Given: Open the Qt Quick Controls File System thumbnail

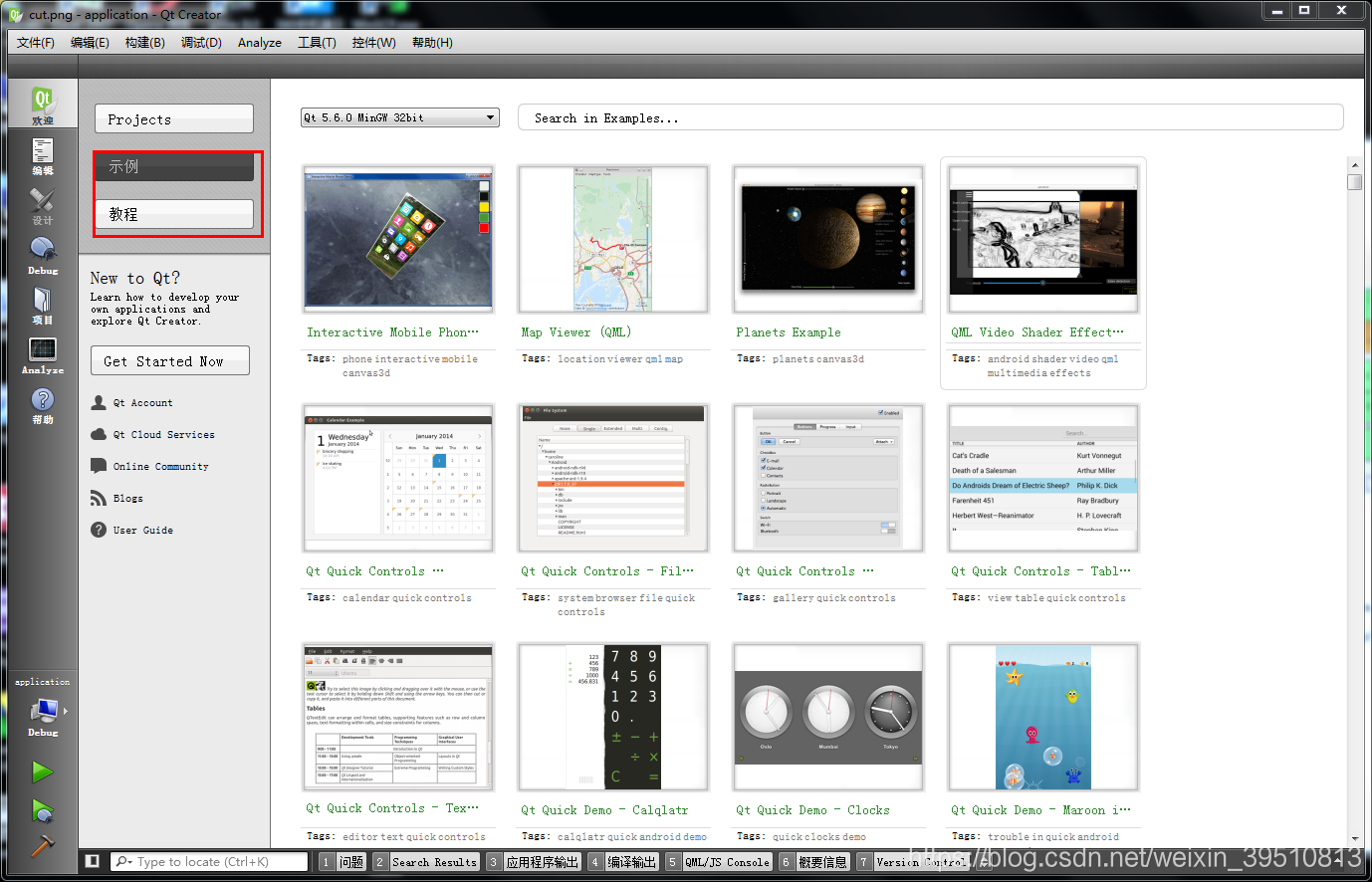Looking at the screenshot, I should (x=613, y=478).
